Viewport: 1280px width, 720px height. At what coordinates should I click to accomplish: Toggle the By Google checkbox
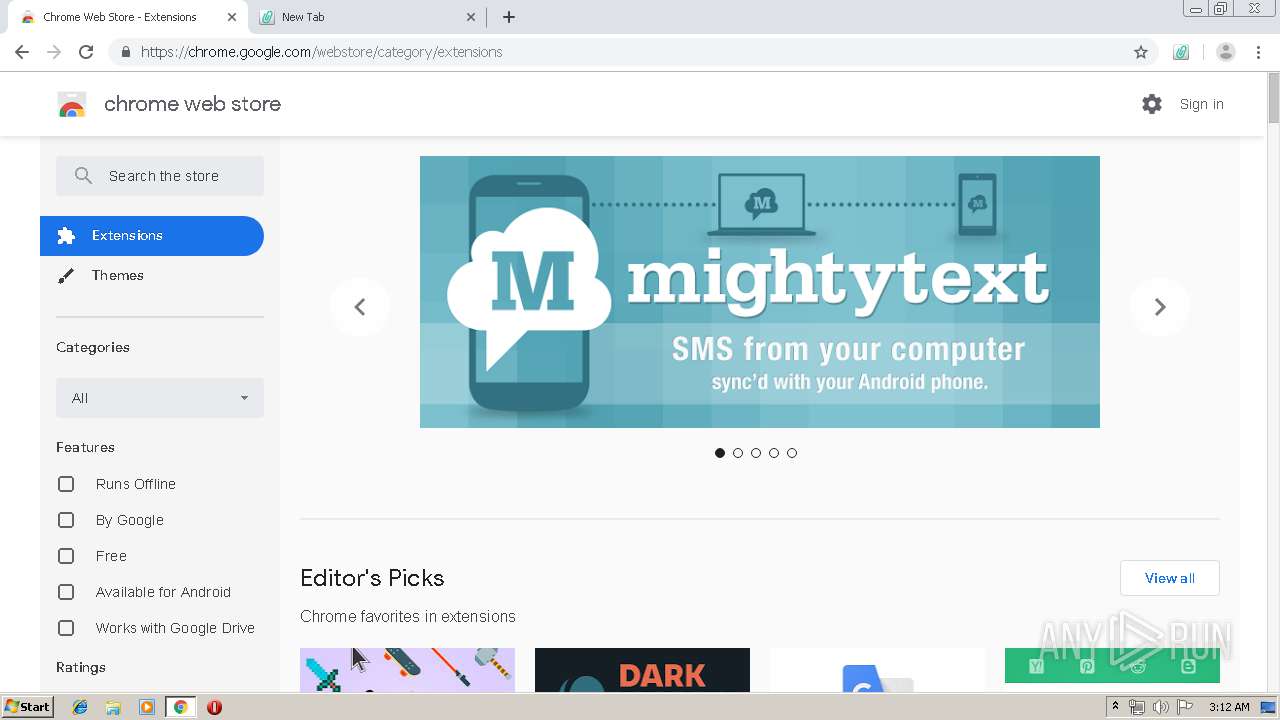[x=66, y=520]
